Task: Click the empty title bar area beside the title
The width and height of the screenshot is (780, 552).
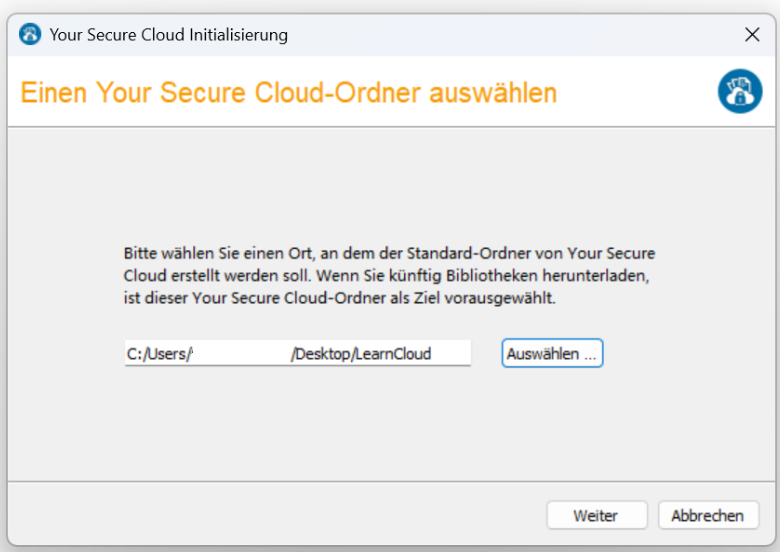Action: click(512, 35)
